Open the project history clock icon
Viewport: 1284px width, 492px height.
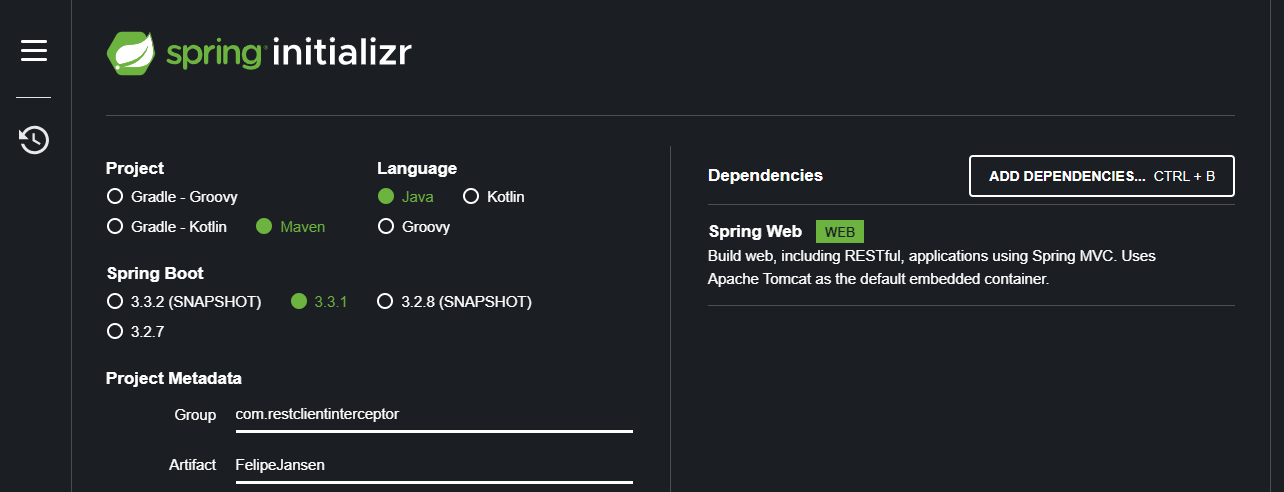click(34, 140)
